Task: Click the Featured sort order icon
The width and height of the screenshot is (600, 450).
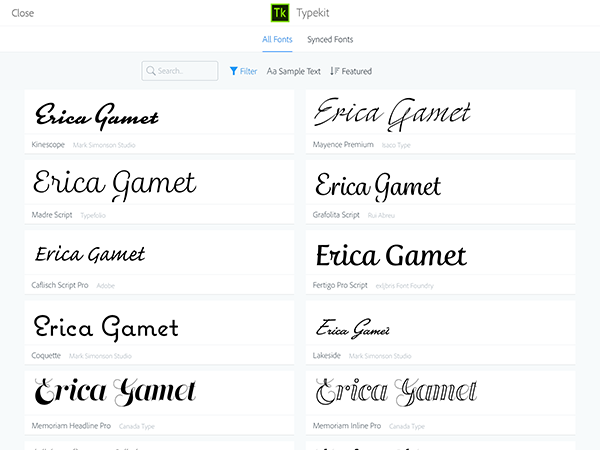Action: tap(334, 71)
